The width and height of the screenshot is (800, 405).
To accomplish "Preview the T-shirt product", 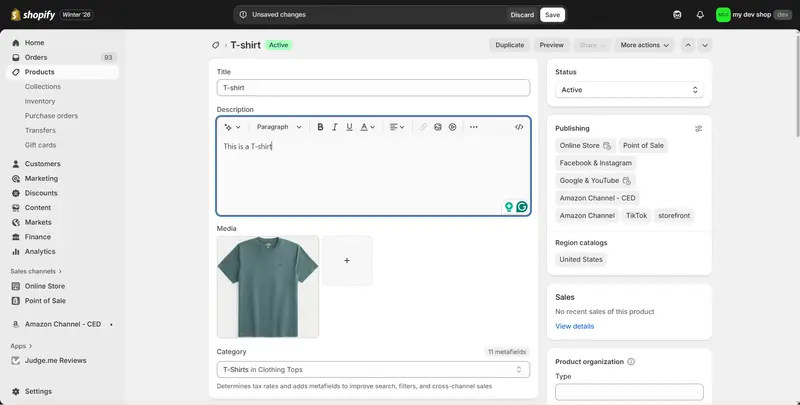I will (x=552, y=45).
